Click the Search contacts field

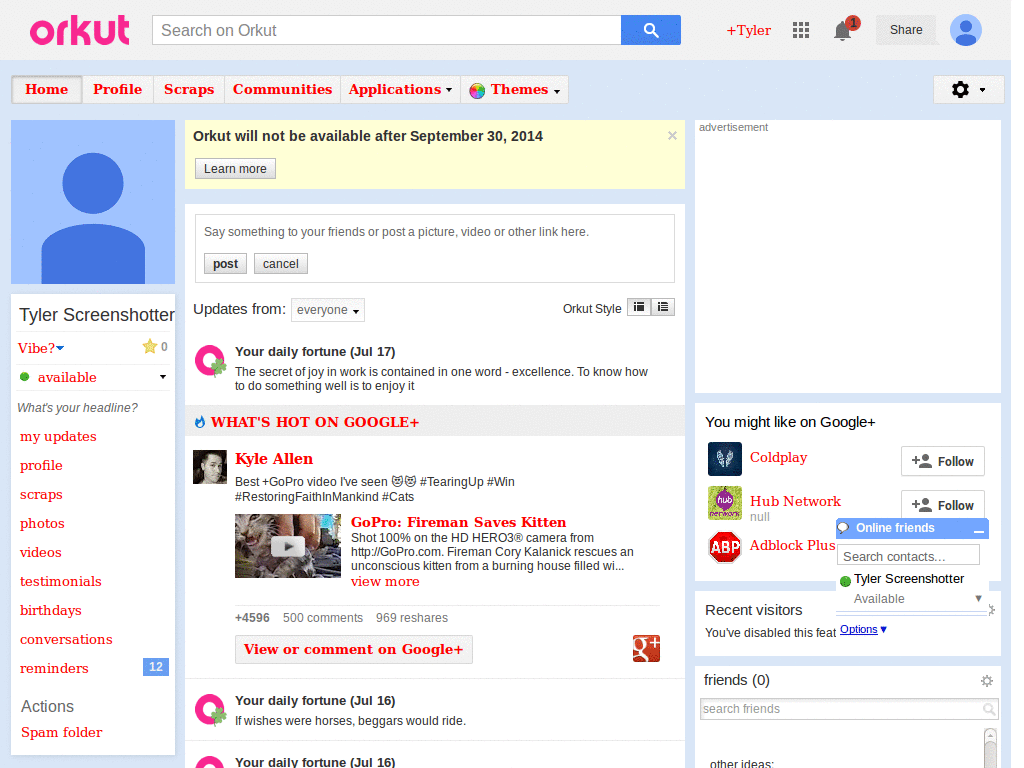(x=908, y=556)
